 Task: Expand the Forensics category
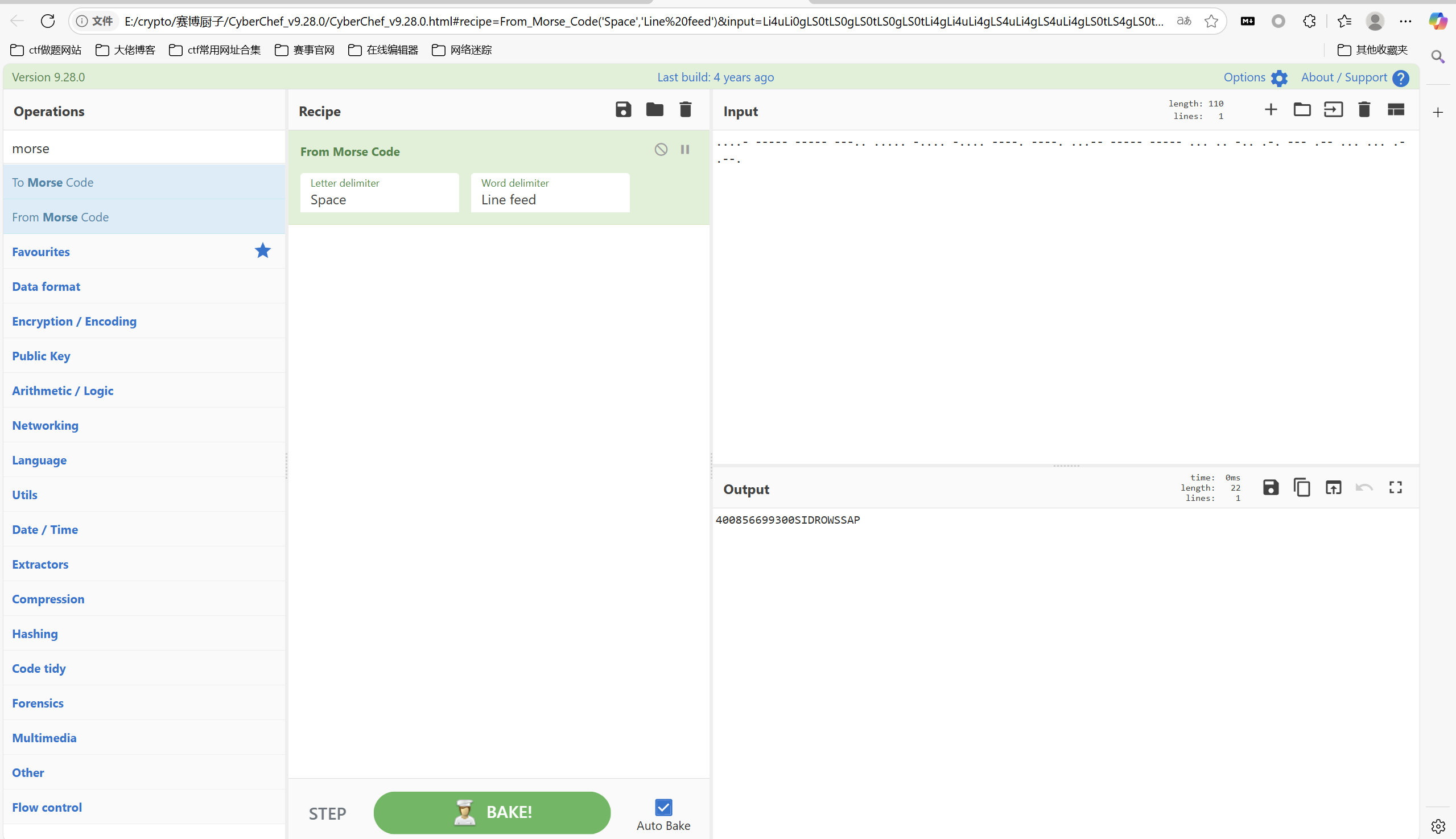tap(144, 703)
